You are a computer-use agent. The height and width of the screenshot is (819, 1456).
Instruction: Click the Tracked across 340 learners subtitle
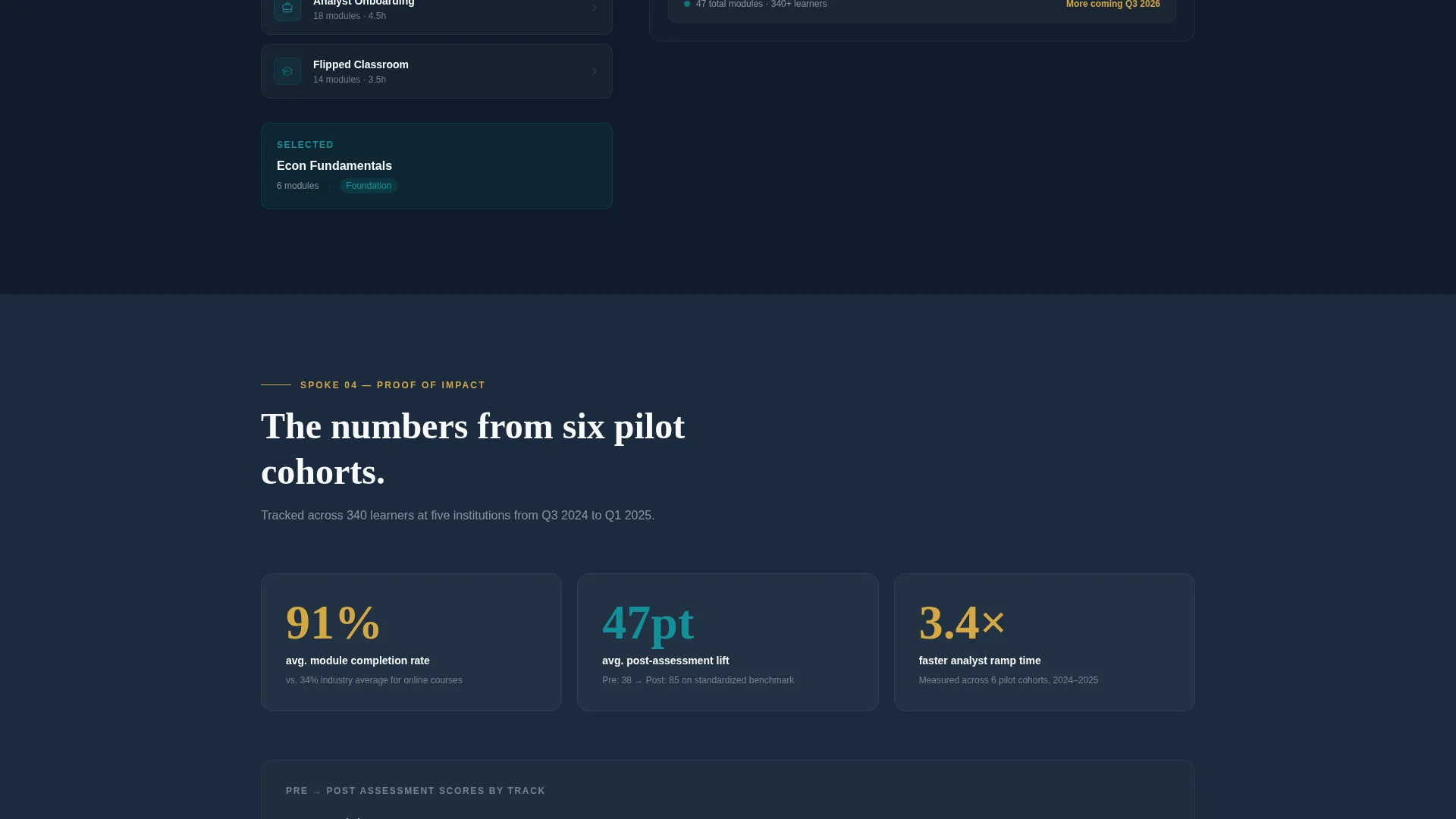tap(458, 516)
